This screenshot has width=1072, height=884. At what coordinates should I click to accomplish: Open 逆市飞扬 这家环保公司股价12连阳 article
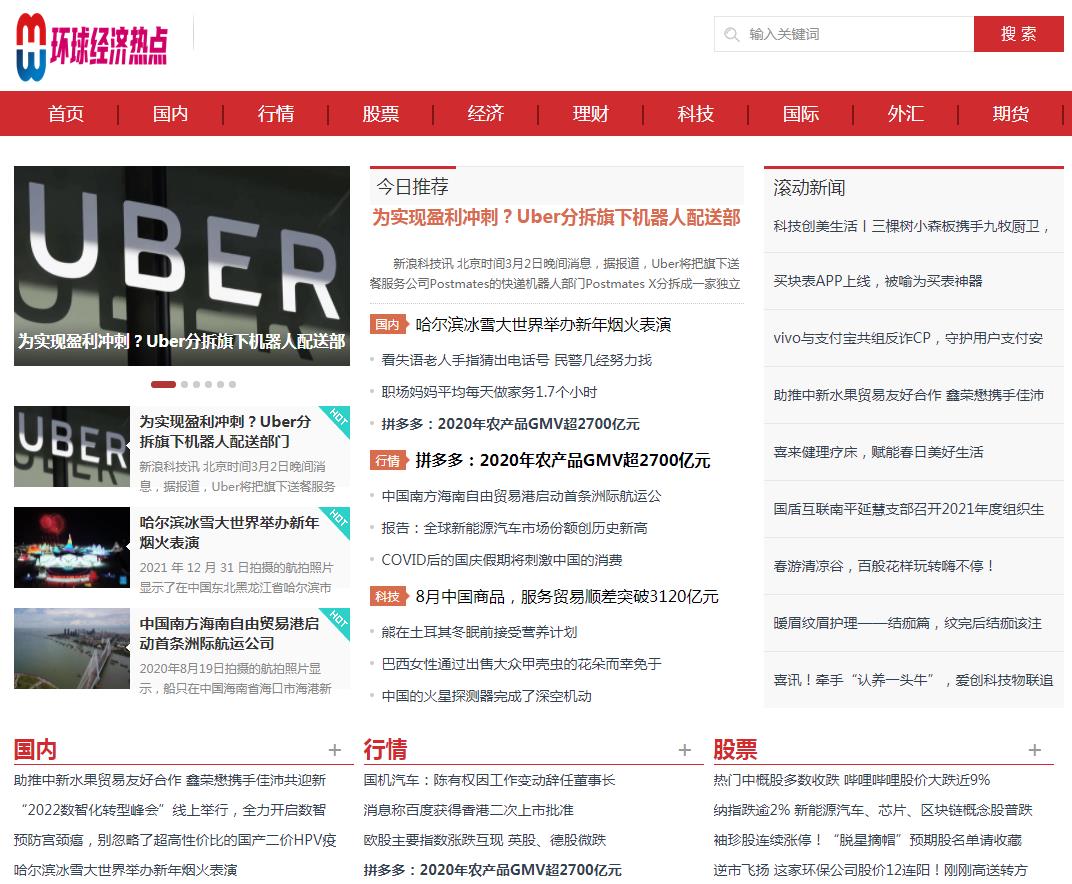[870, 870]
